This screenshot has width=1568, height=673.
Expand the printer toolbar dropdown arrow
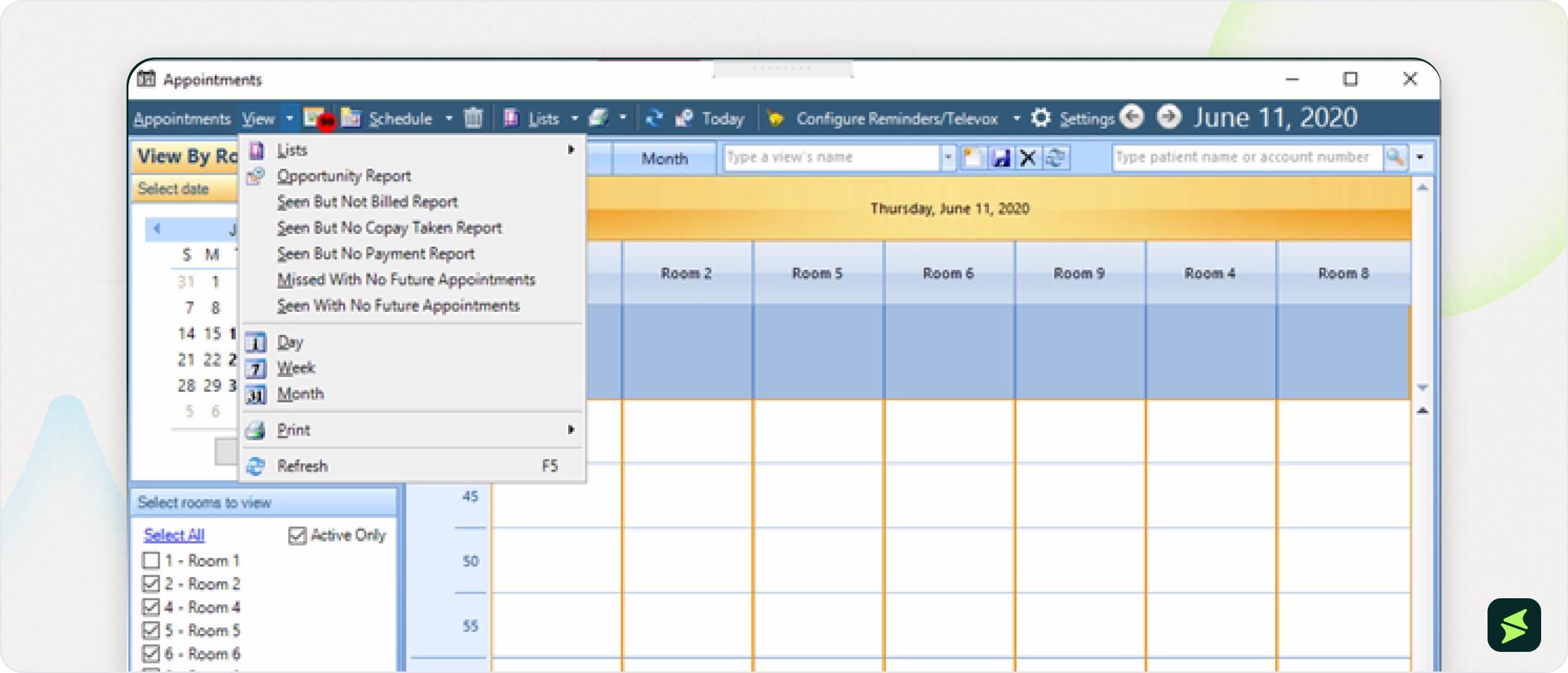pyautogui.click(x=623, y=118)
